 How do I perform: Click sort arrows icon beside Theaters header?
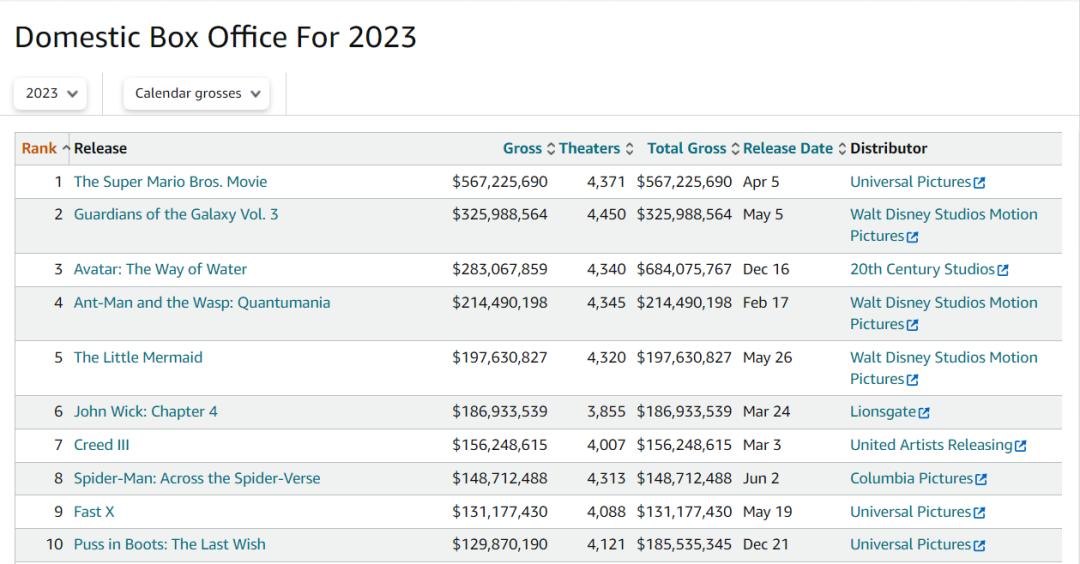(629, 149)
